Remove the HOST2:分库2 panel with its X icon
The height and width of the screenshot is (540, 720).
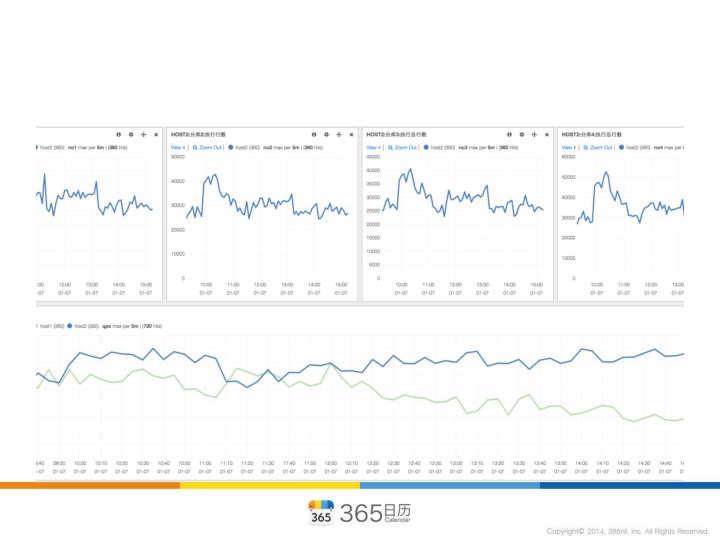coord(352,135)
